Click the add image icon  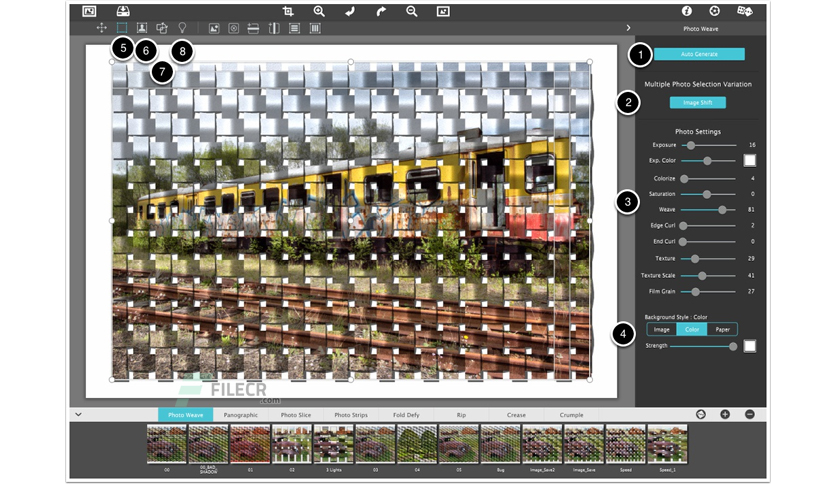214,28
